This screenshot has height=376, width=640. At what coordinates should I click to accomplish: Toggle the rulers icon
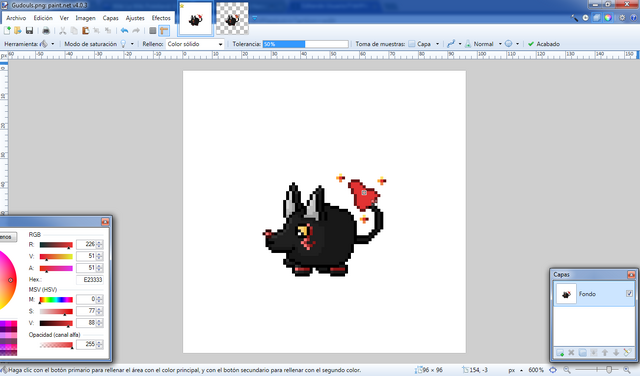pos(164,31)
